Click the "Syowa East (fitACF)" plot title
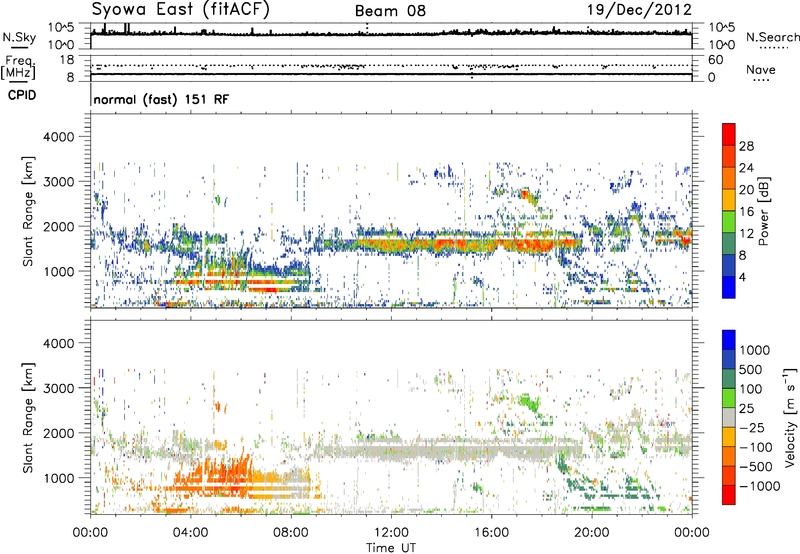This screenshot has width=800, height=554. 180,9
